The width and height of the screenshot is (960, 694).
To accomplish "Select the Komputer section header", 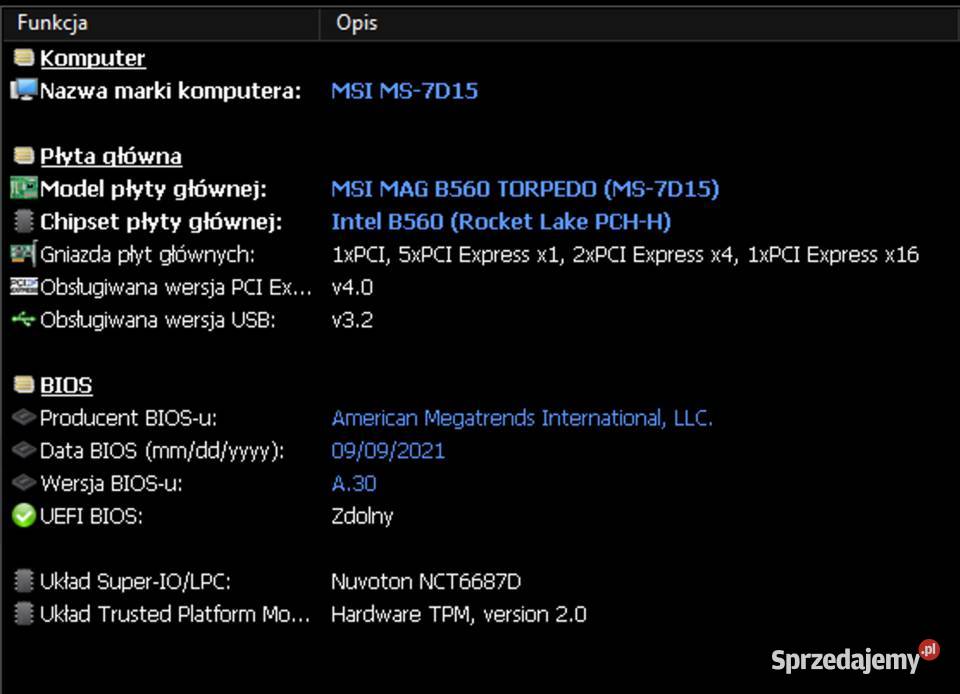I will pos(92,58).
